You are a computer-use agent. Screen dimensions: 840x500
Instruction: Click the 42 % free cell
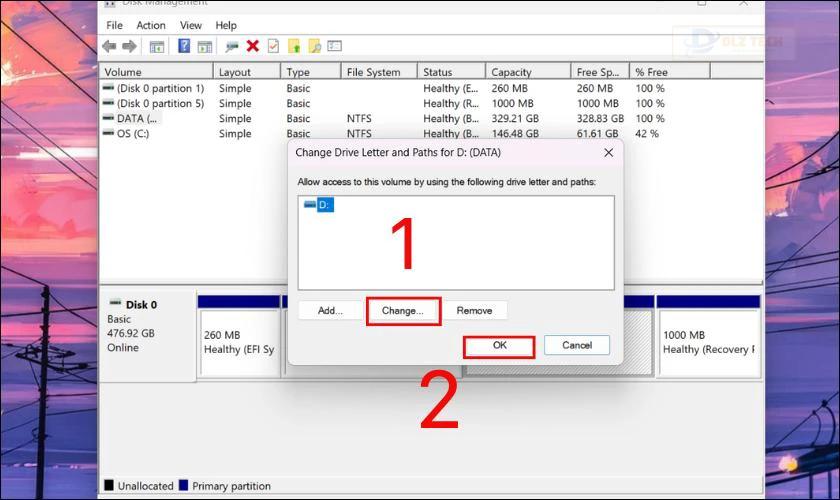pos(647,133)
